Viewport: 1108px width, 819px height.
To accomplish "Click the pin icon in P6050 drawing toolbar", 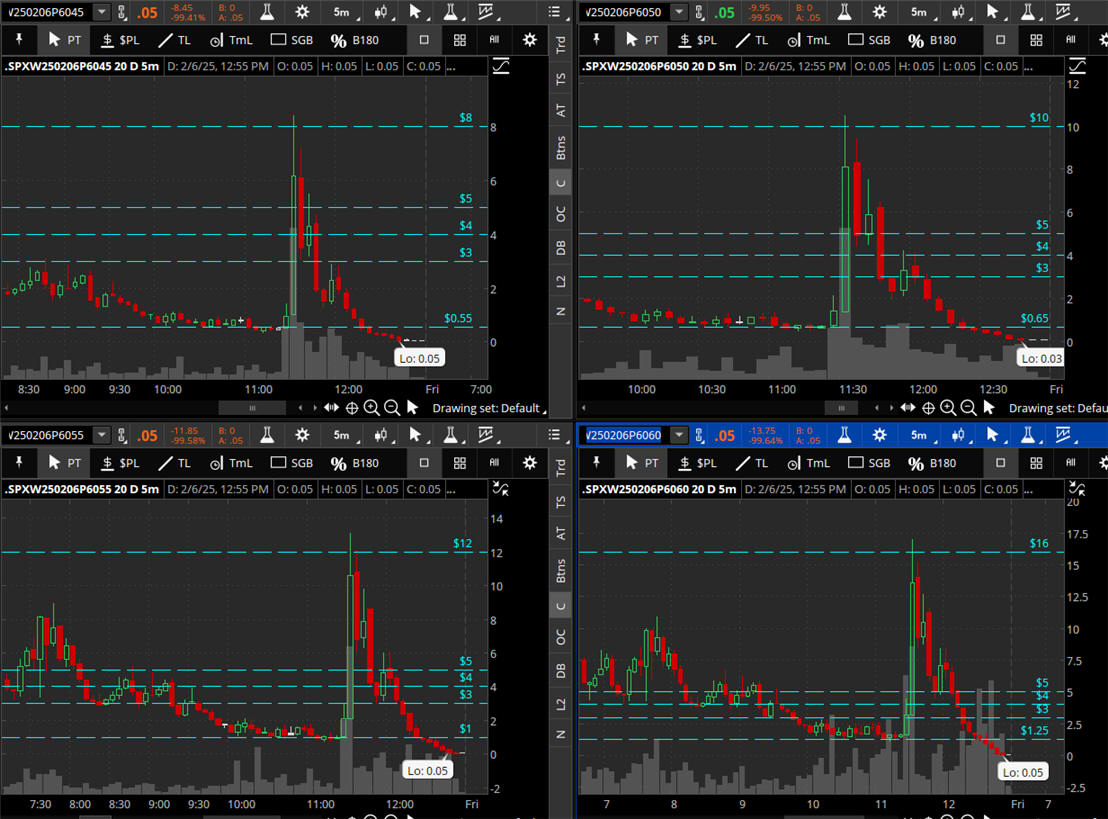I will [x=598, y=41].
